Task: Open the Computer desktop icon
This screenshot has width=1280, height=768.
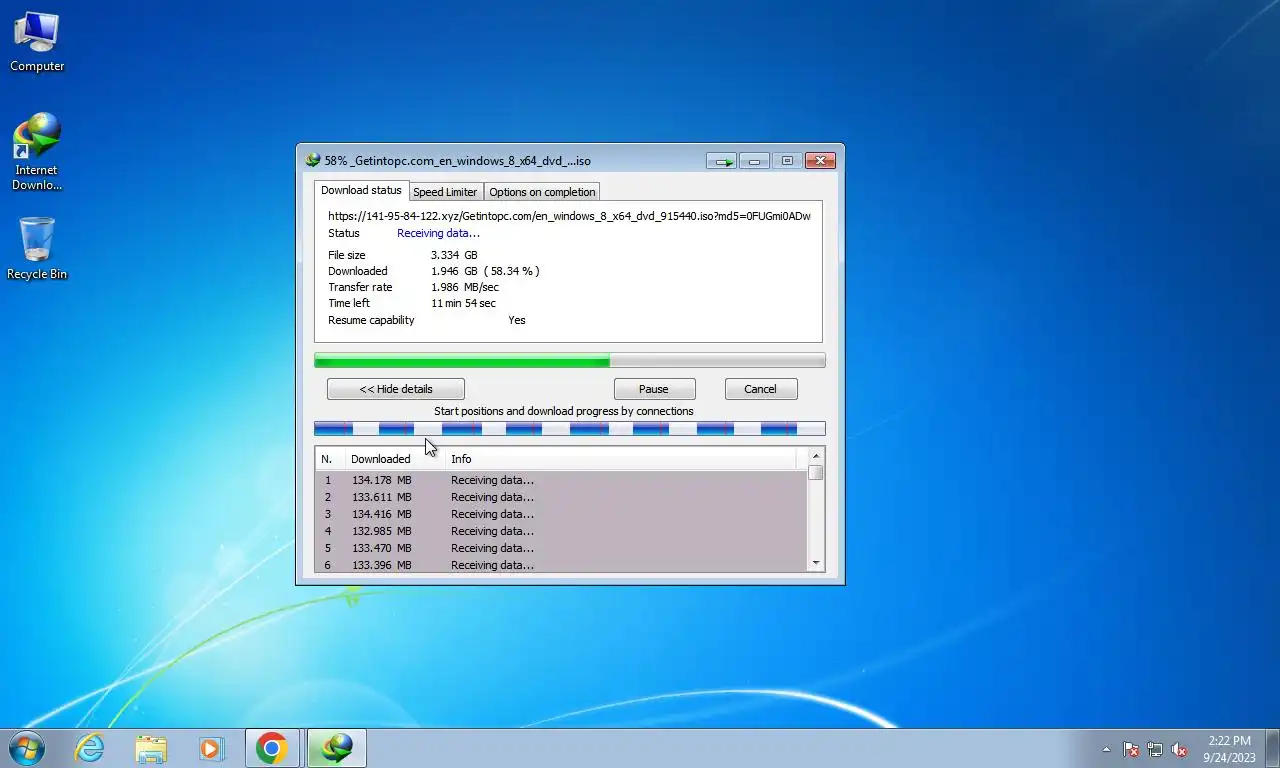Action: [37, 42]
